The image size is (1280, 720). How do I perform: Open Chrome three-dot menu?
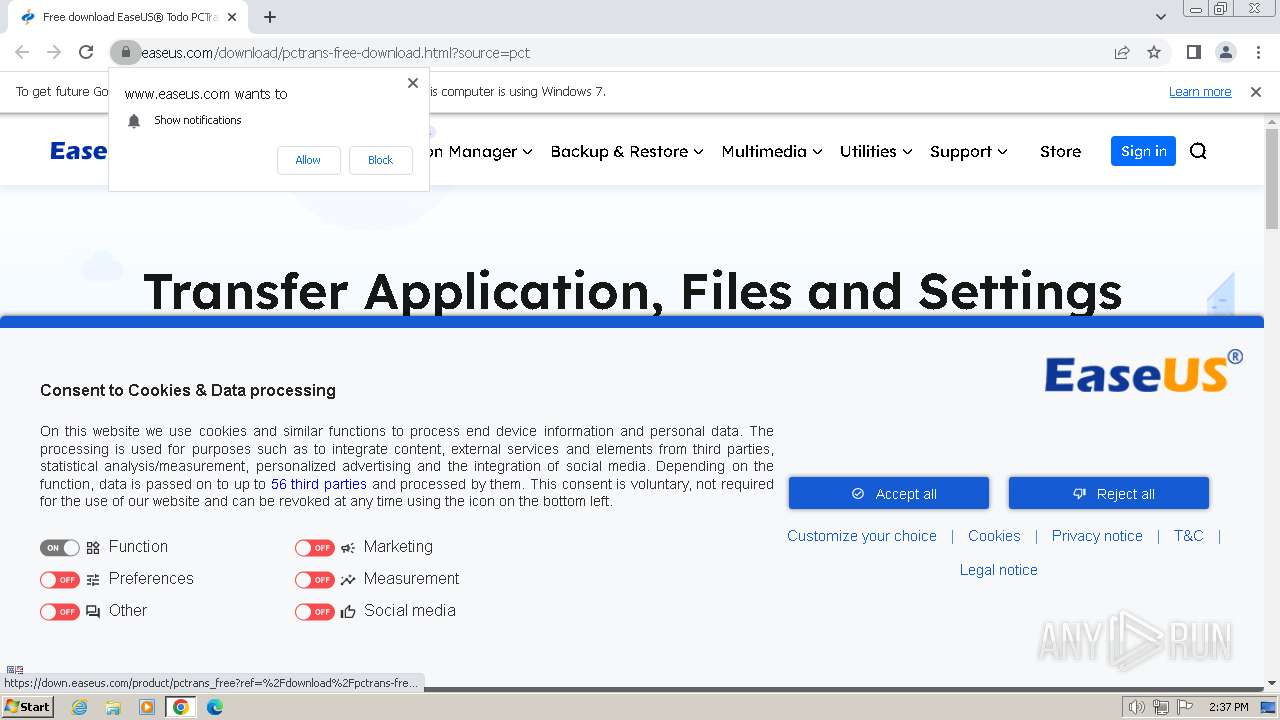point(1257,52)
